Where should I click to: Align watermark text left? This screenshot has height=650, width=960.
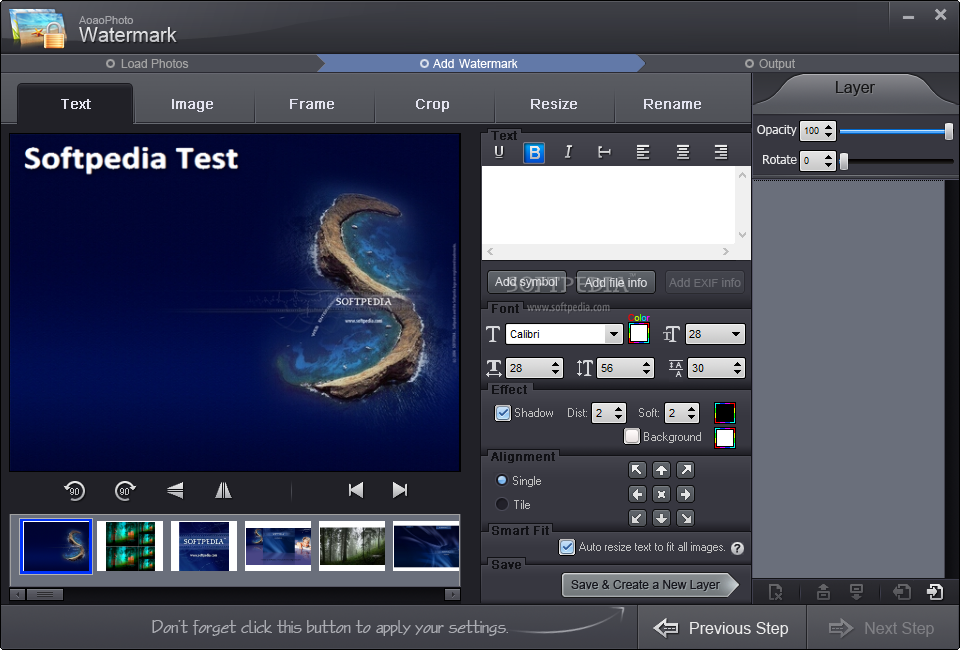click(x=643, y=152)
